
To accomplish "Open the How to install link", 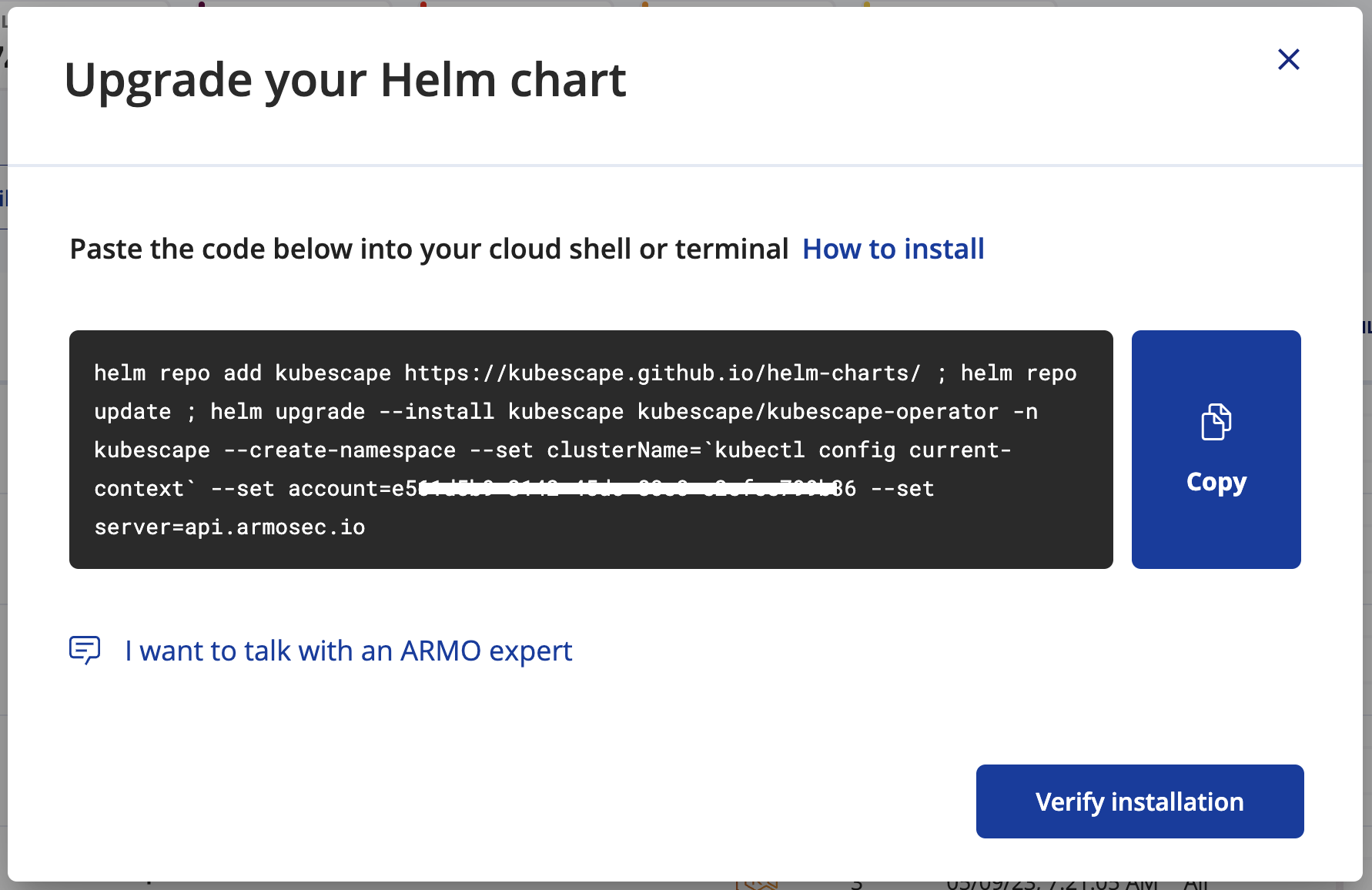I will click(x=893, y=249).
